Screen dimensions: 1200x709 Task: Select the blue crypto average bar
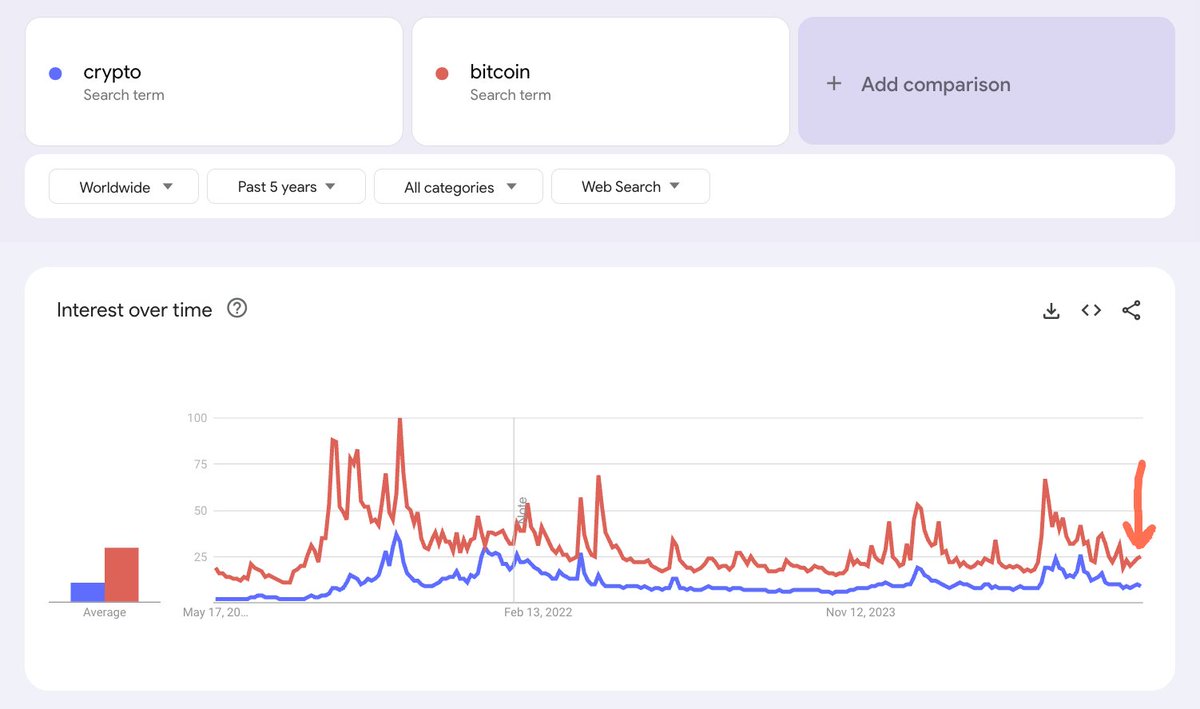pyautogui.click(x=87, y=592)
